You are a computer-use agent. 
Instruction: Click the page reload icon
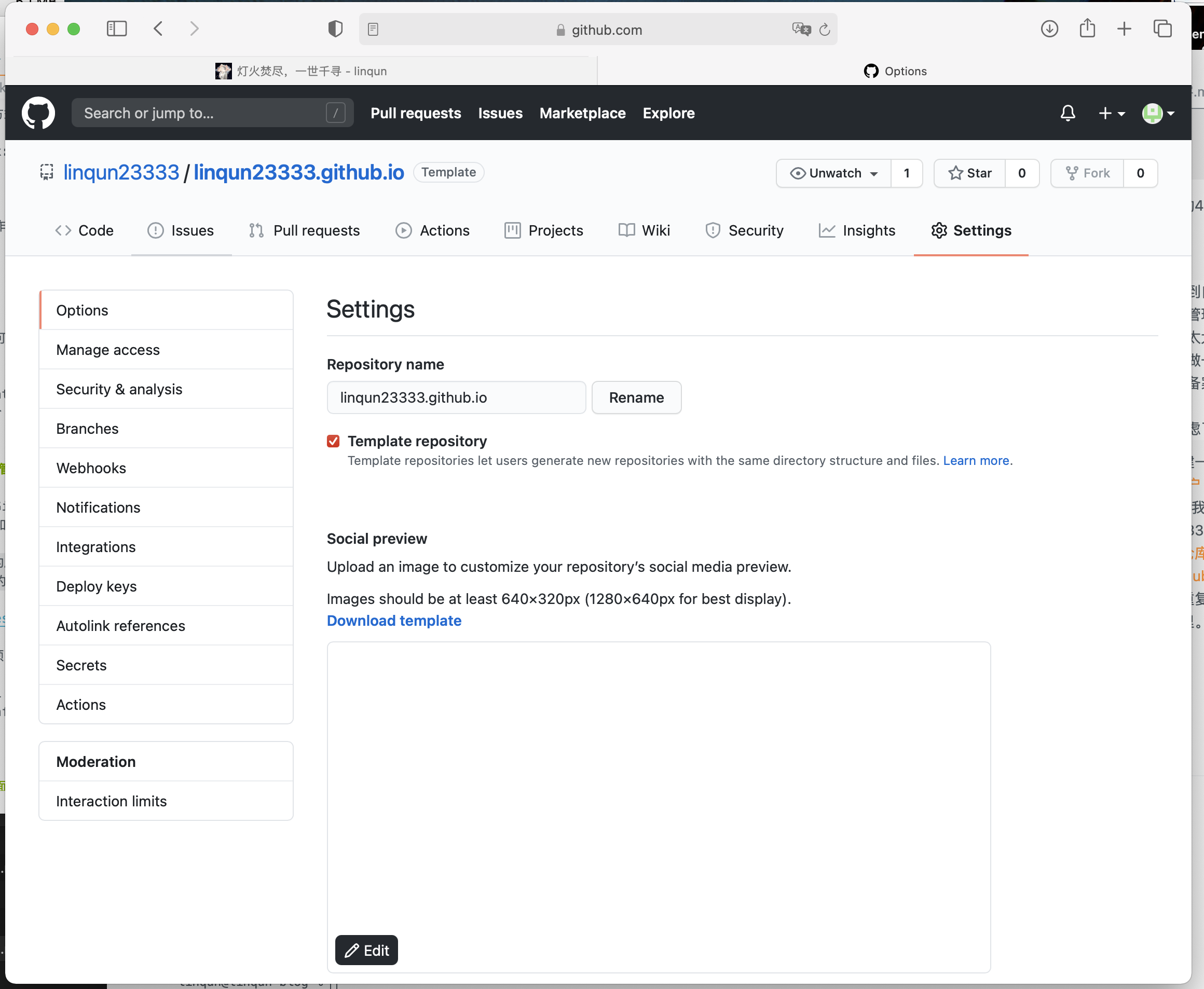click(825, 30)
